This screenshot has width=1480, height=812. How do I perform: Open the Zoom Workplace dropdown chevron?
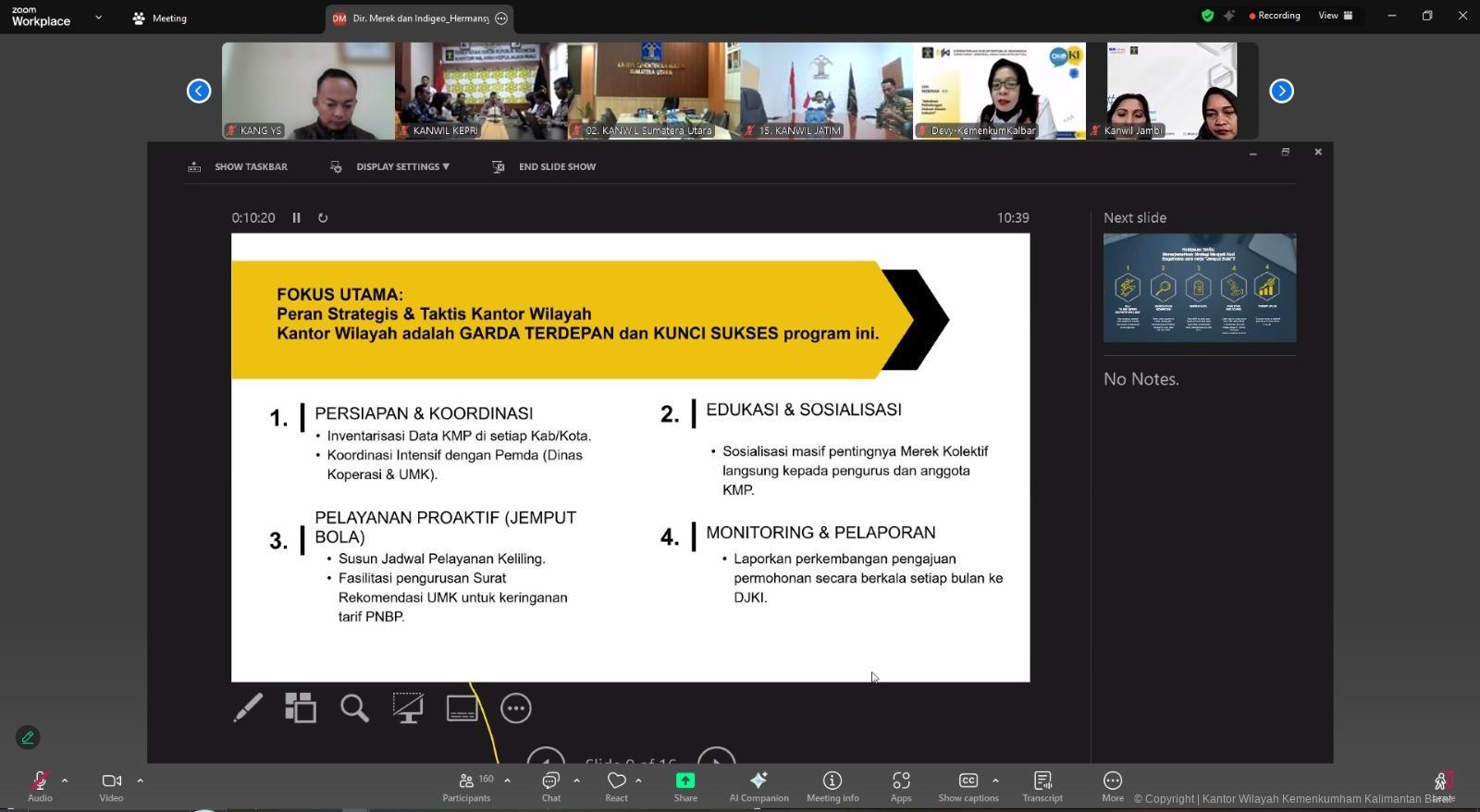(x=98, y=18)
